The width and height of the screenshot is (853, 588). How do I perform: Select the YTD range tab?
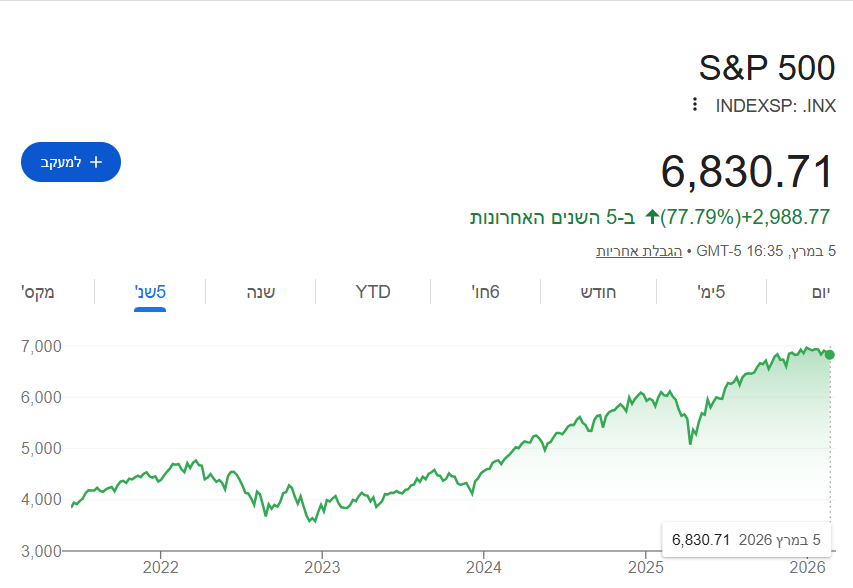click(x=373, y=292)
